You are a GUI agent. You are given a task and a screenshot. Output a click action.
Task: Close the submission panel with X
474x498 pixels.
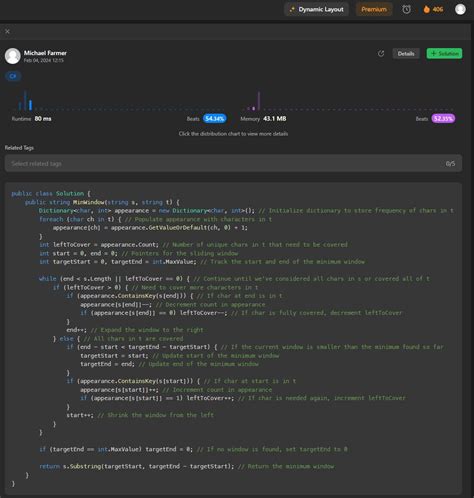coord(7,31)
